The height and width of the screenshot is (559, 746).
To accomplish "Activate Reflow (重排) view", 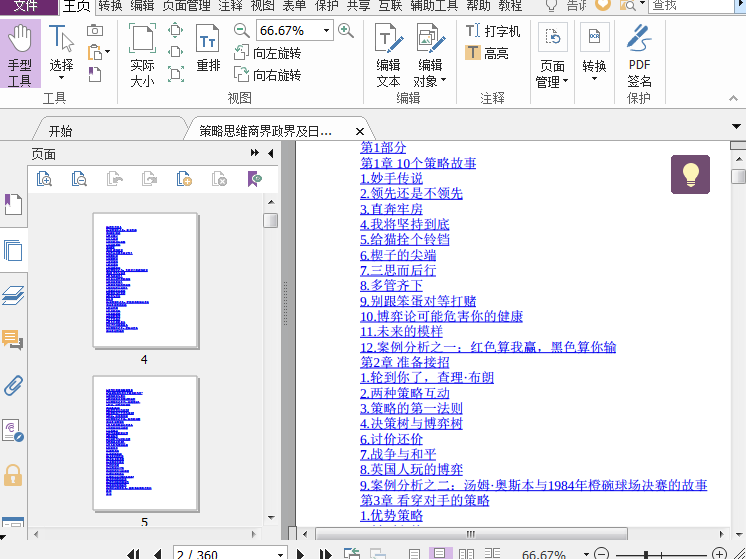I will (x=208, y=49).
